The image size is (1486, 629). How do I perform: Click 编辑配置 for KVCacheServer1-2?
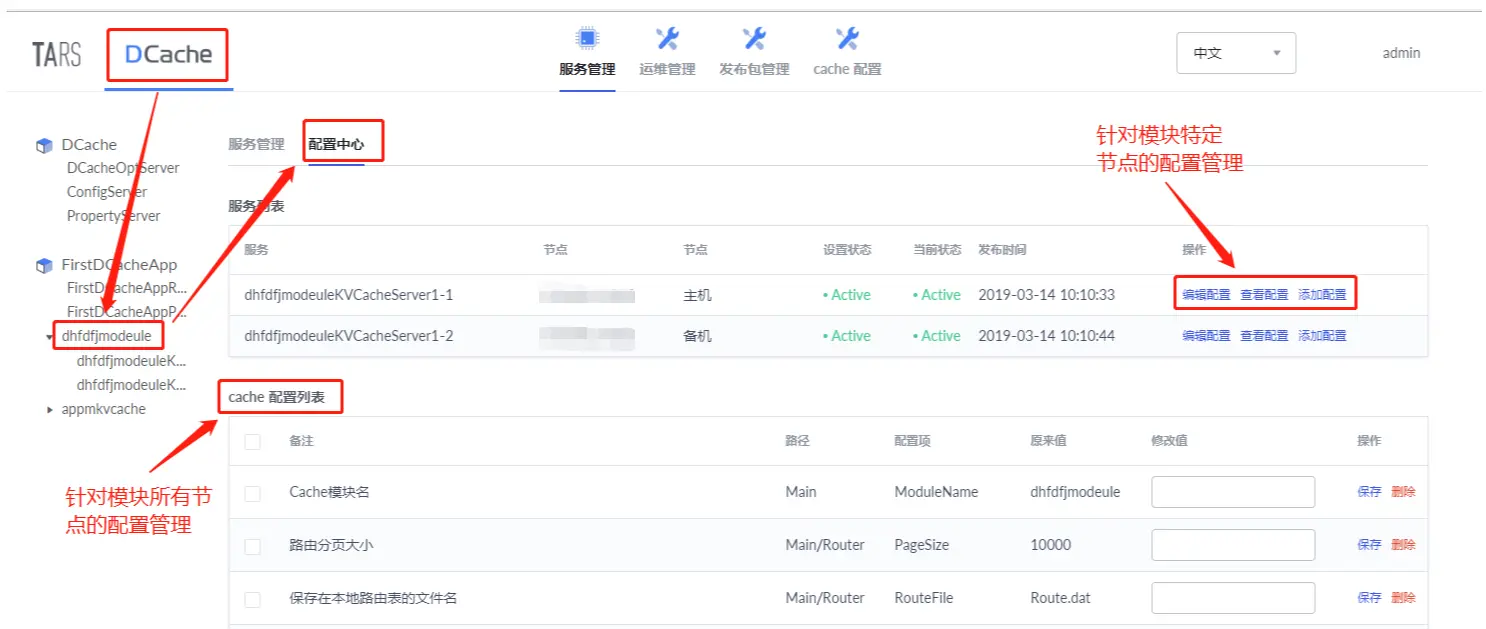(x=1206, y=336)
